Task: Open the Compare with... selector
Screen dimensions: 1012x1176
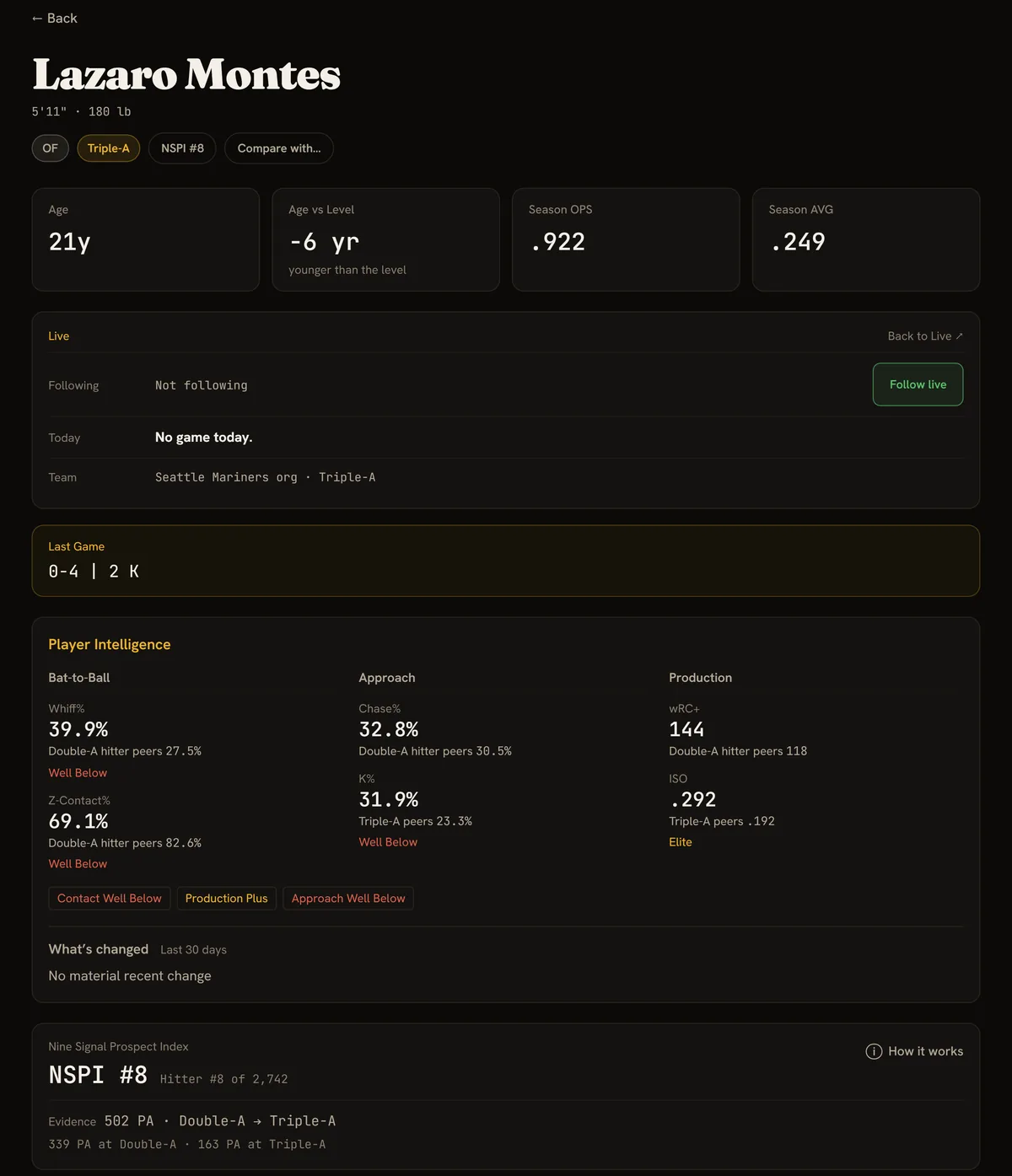Action: [x=279, y=148]
